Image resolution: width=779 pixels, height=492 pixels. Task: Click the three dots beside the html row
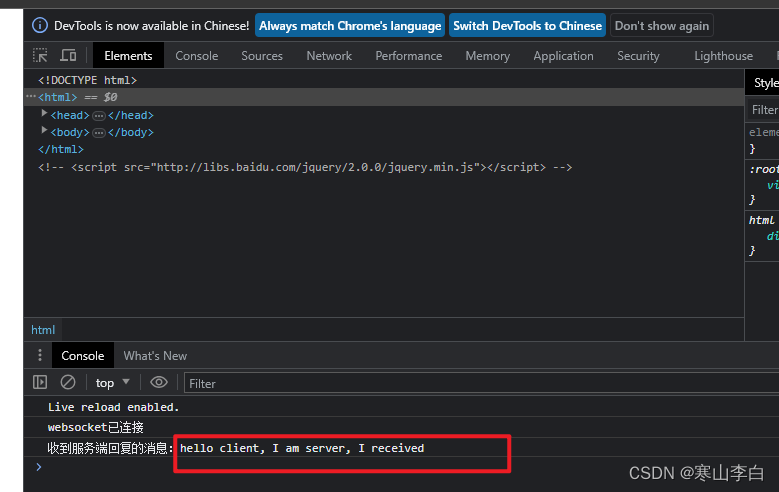pyautogui.click(x=31, y=96)
